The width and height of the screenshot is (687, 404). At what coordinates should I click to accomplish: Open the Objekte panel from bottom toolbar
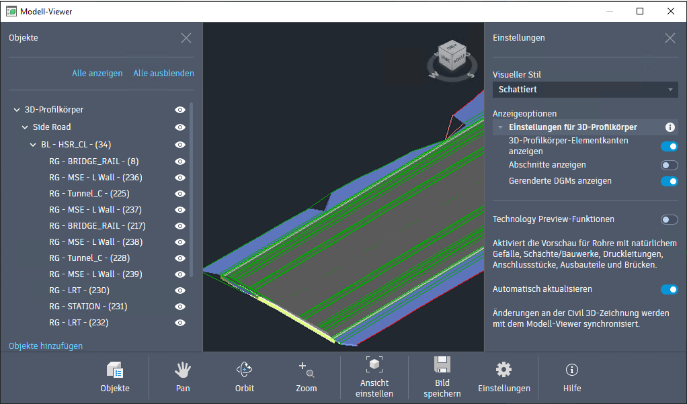(113, 376)
